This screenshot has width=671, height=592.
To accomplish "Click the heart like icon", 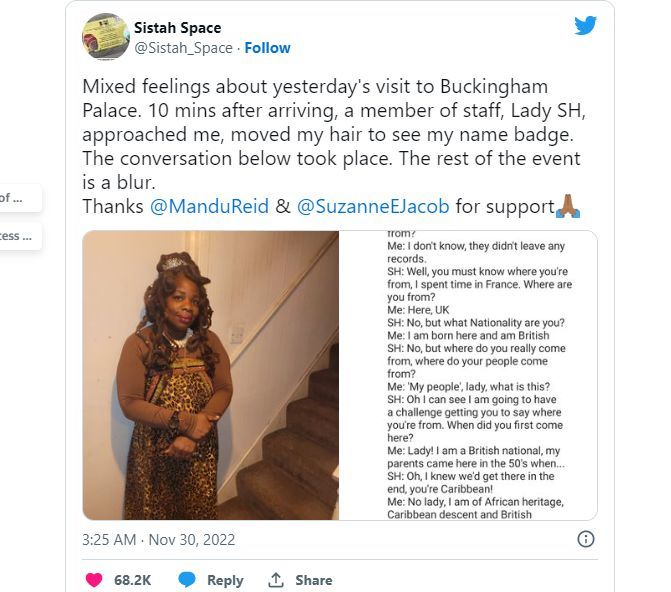I will pos(94,580).
